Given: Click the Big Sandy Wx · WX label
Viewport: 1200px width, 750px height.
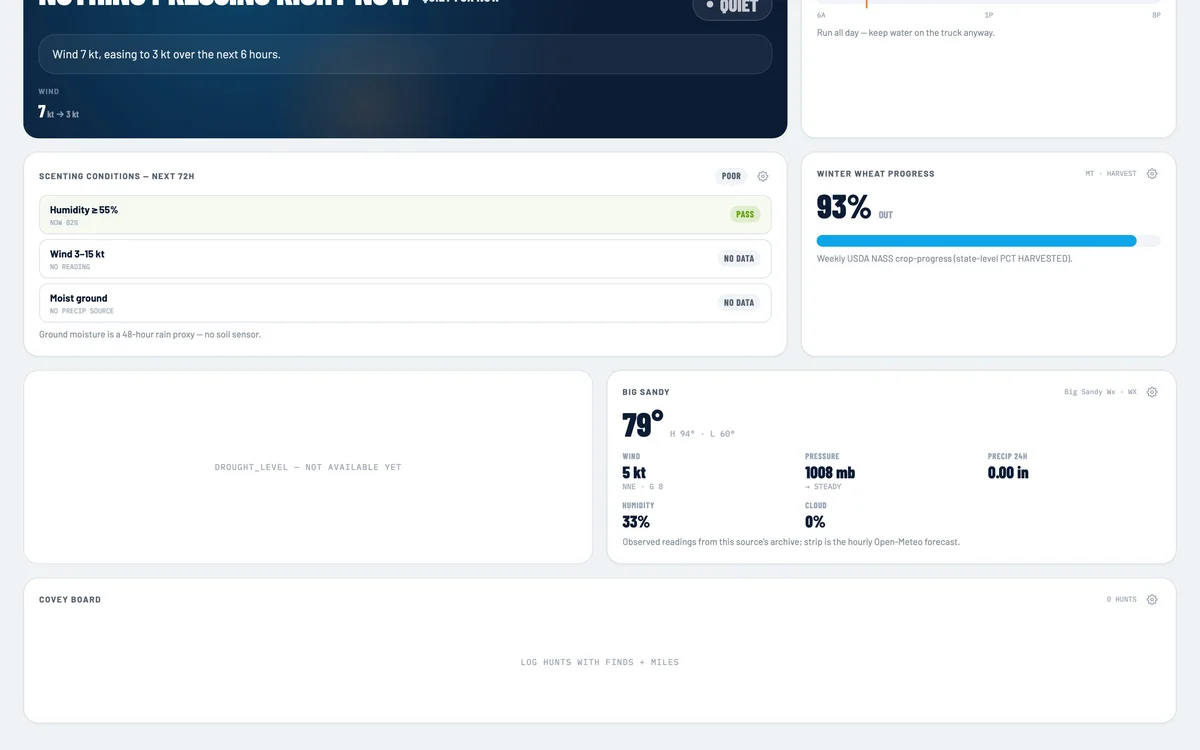Looking at the screenshot, I should (1100, 392).
